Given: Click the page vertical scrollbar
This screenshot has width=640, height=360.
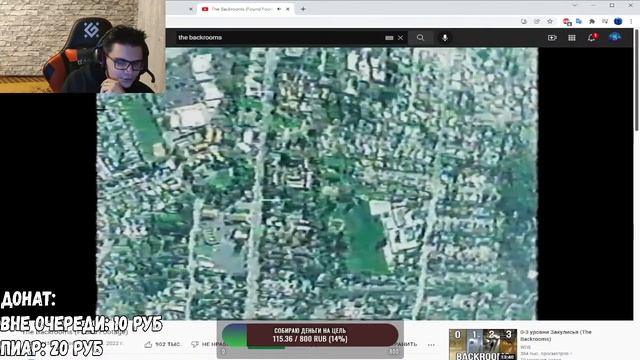Looking at the screenshot, I should coord(636,80).
